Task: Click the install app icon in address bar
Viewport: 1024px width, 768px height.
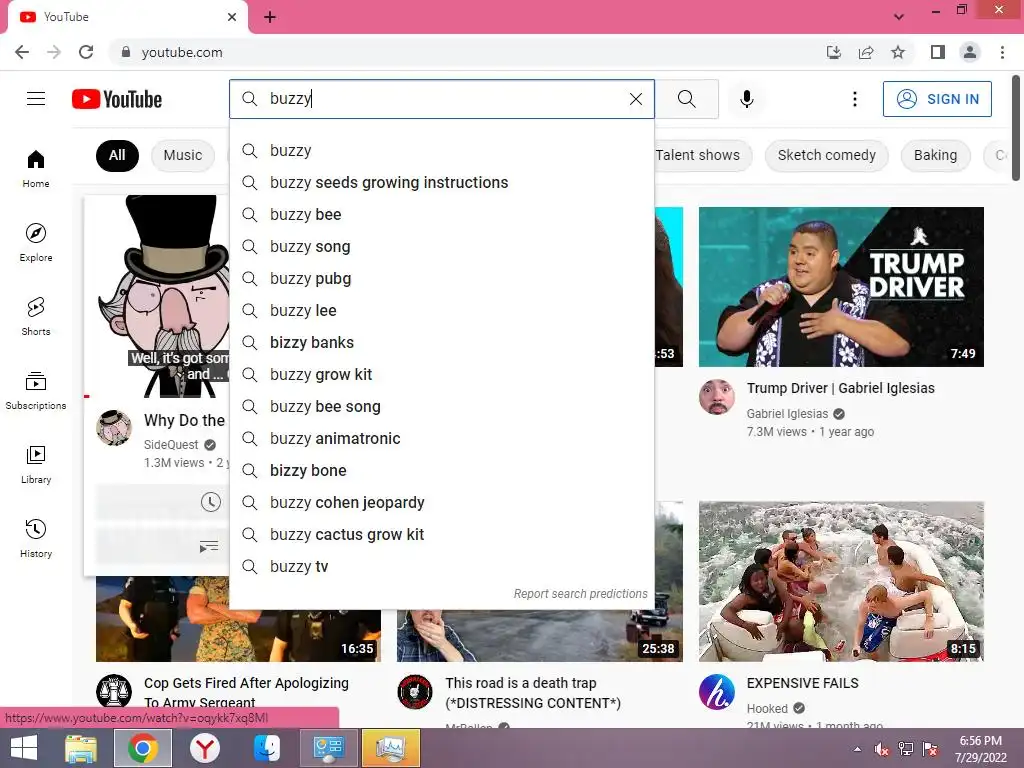Action: point(834,52)
